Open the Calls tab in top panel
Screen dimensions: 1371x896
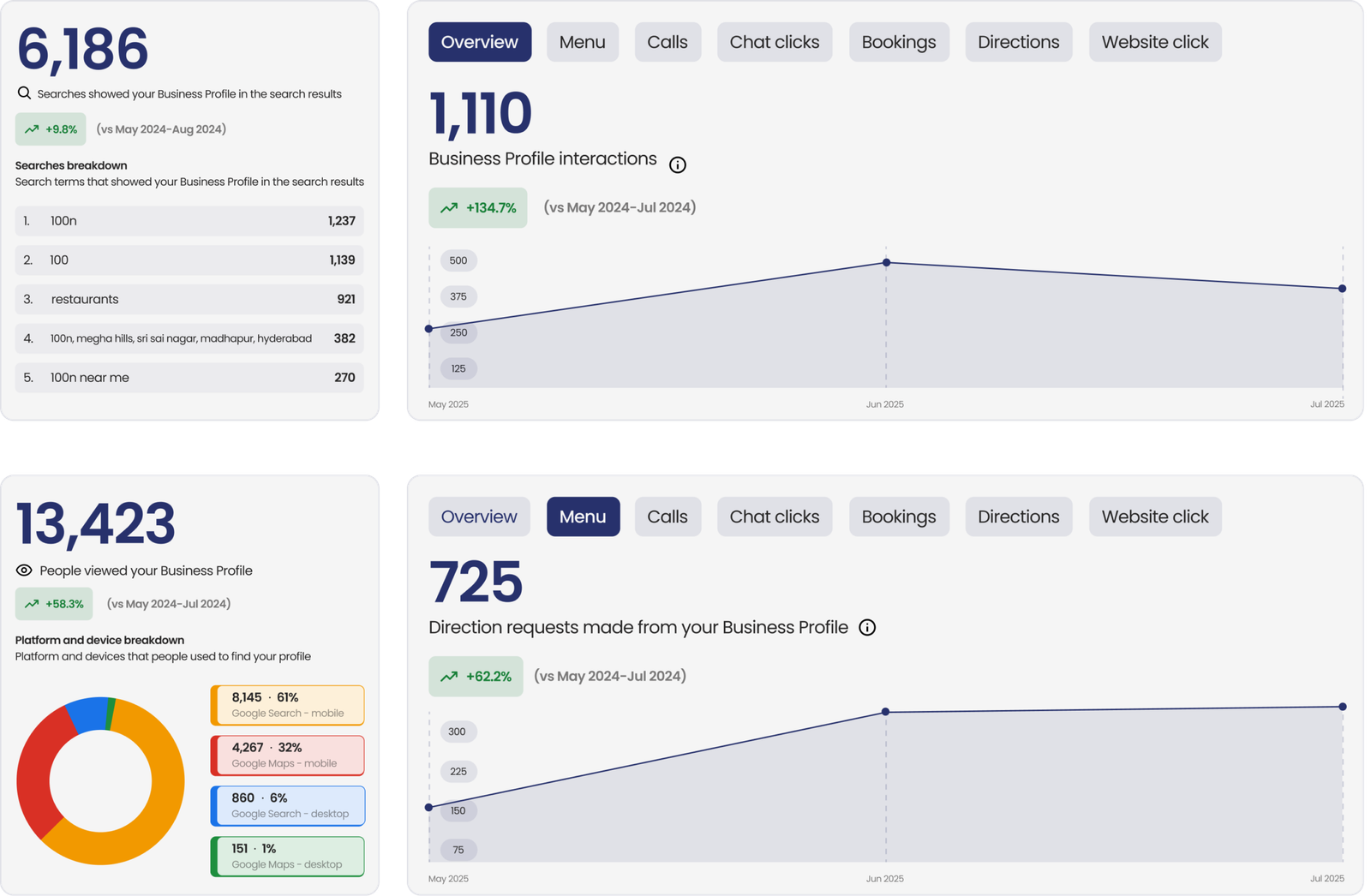668,42
